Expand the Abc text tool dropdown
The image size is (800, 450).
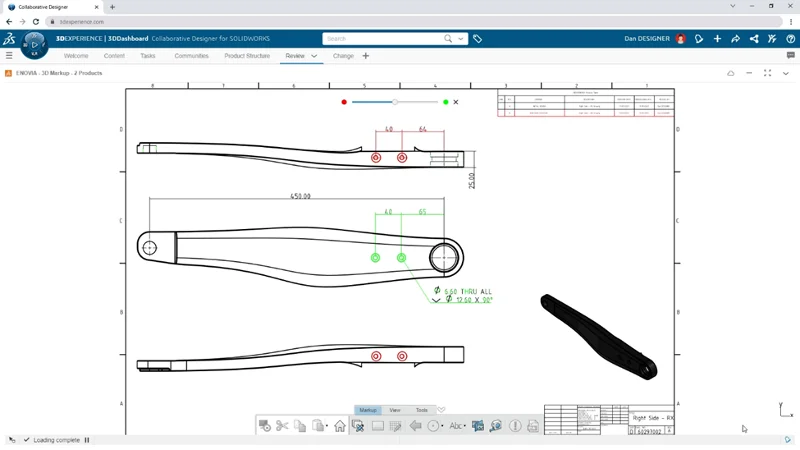coord(464,426)
